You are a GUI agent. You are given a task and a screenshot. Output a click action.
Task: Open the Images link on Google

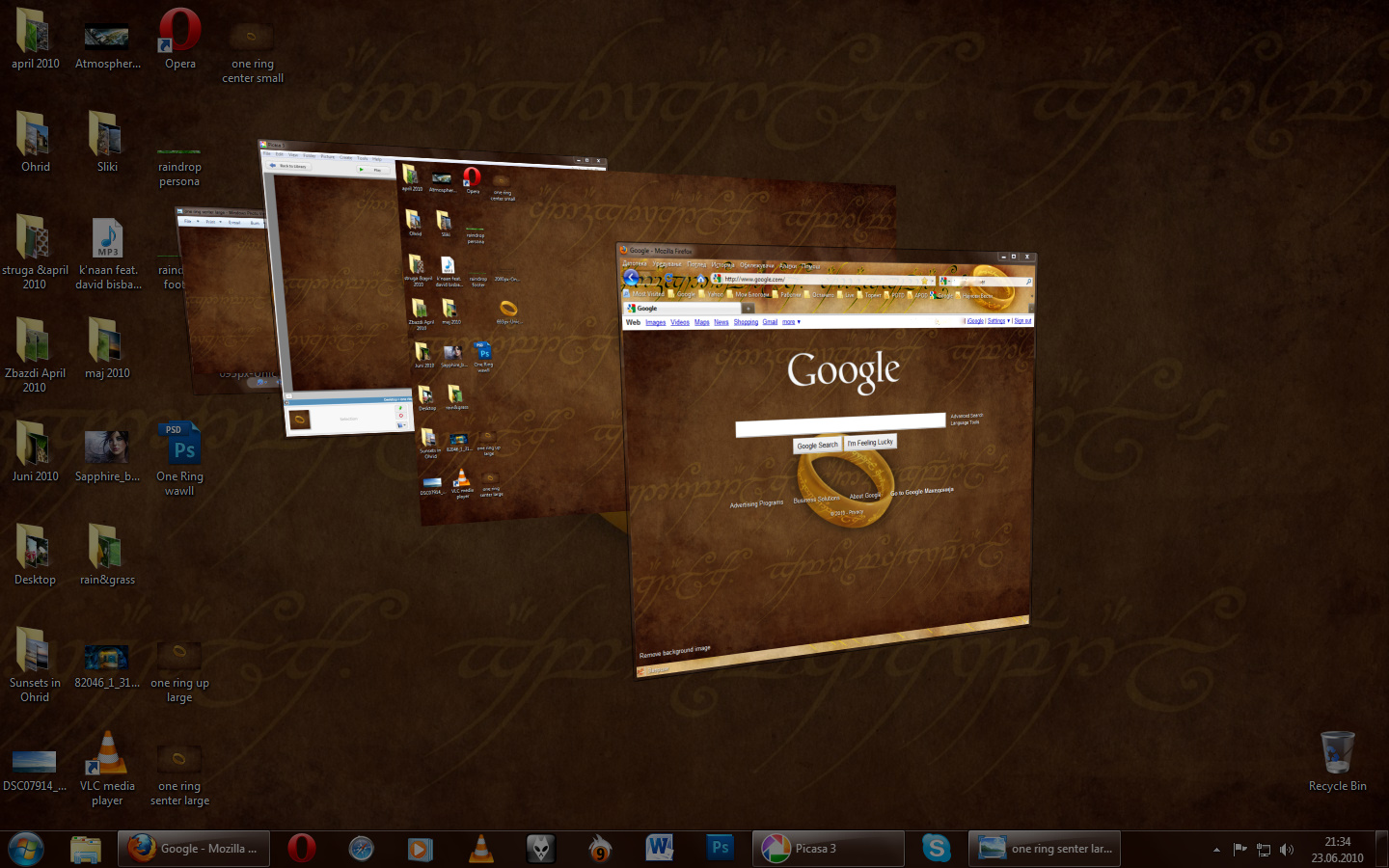pyautogui.click(x=656, y=322)
